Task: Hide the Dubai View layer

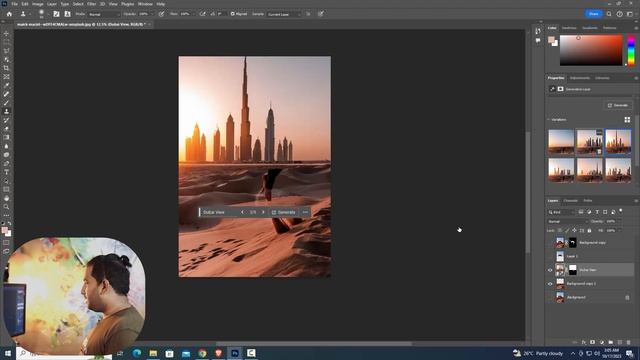Action: point(550,270)
